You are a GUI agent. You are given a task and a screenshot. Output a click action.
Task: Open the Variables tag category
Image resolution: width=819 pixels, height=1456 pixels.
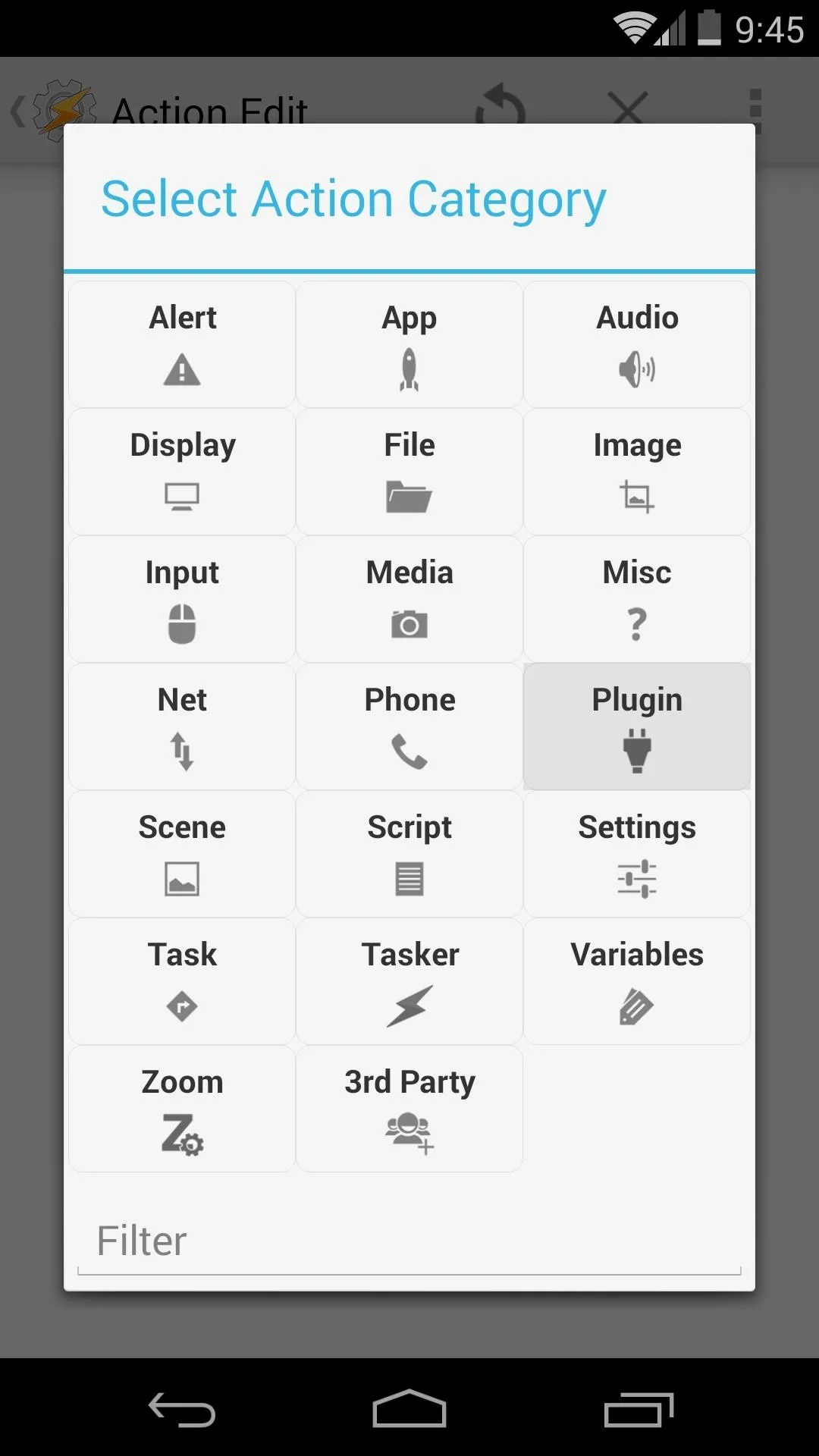(637, 981)
